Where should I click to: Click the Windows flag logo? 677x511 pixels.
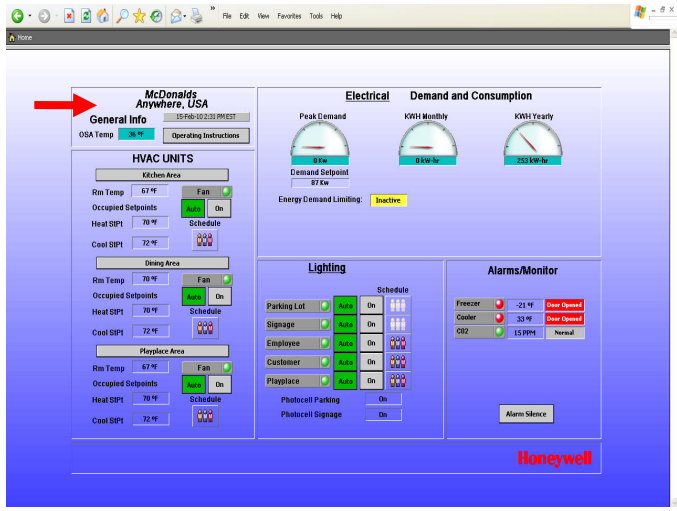pos(640,12)
